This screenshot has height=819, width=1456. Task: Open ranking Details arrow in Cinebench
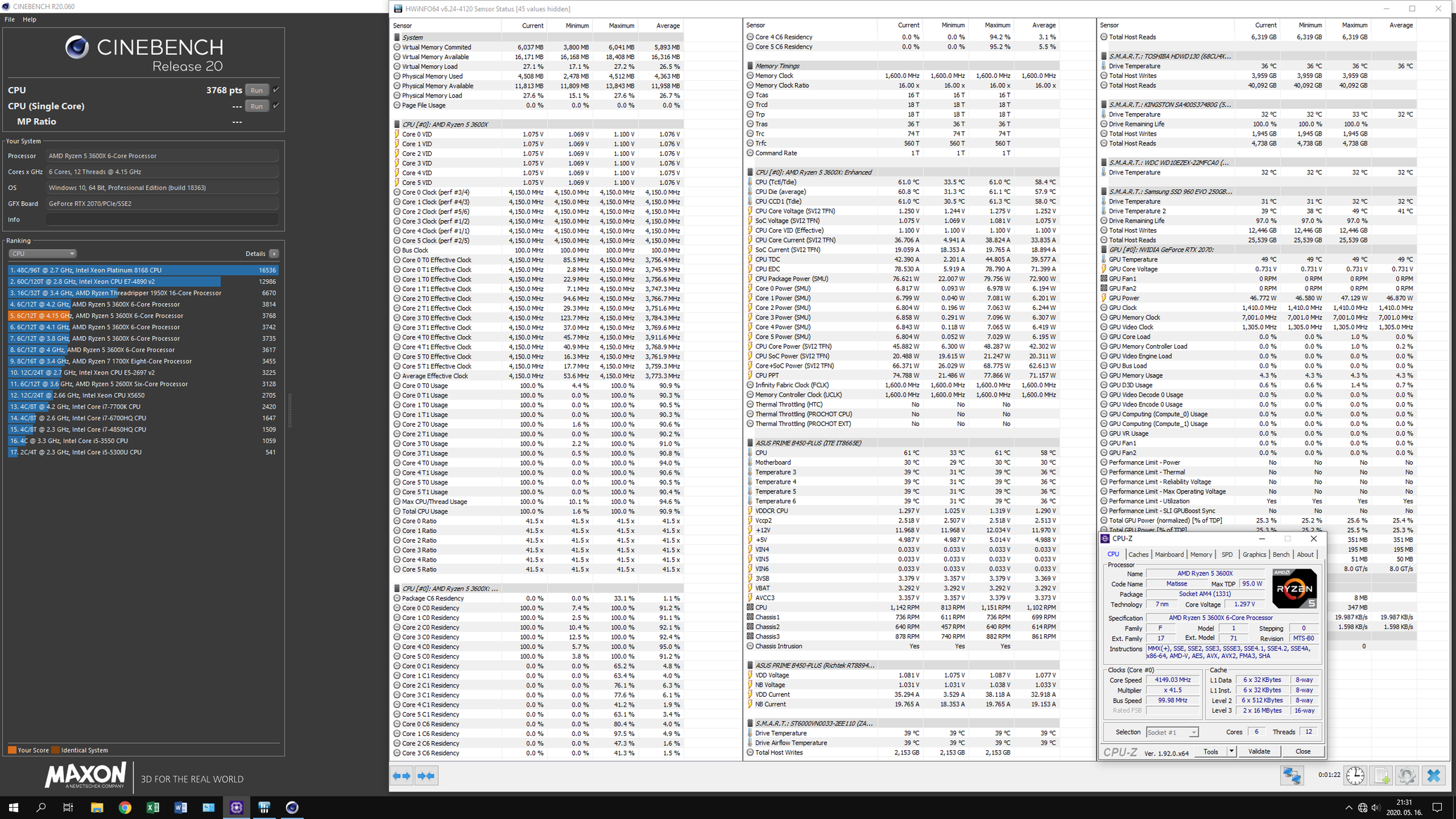274,254
